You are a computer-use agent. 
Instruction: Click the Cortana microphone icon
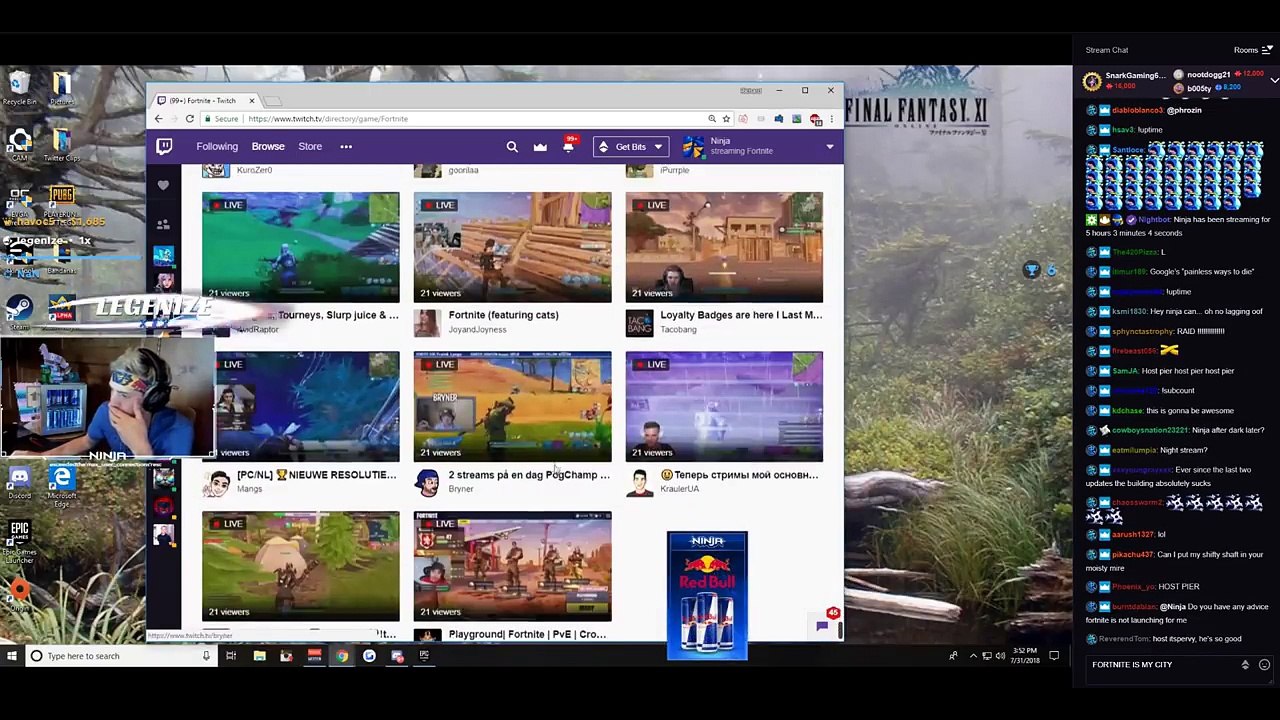pyautogui.click(x=206, y=656)
